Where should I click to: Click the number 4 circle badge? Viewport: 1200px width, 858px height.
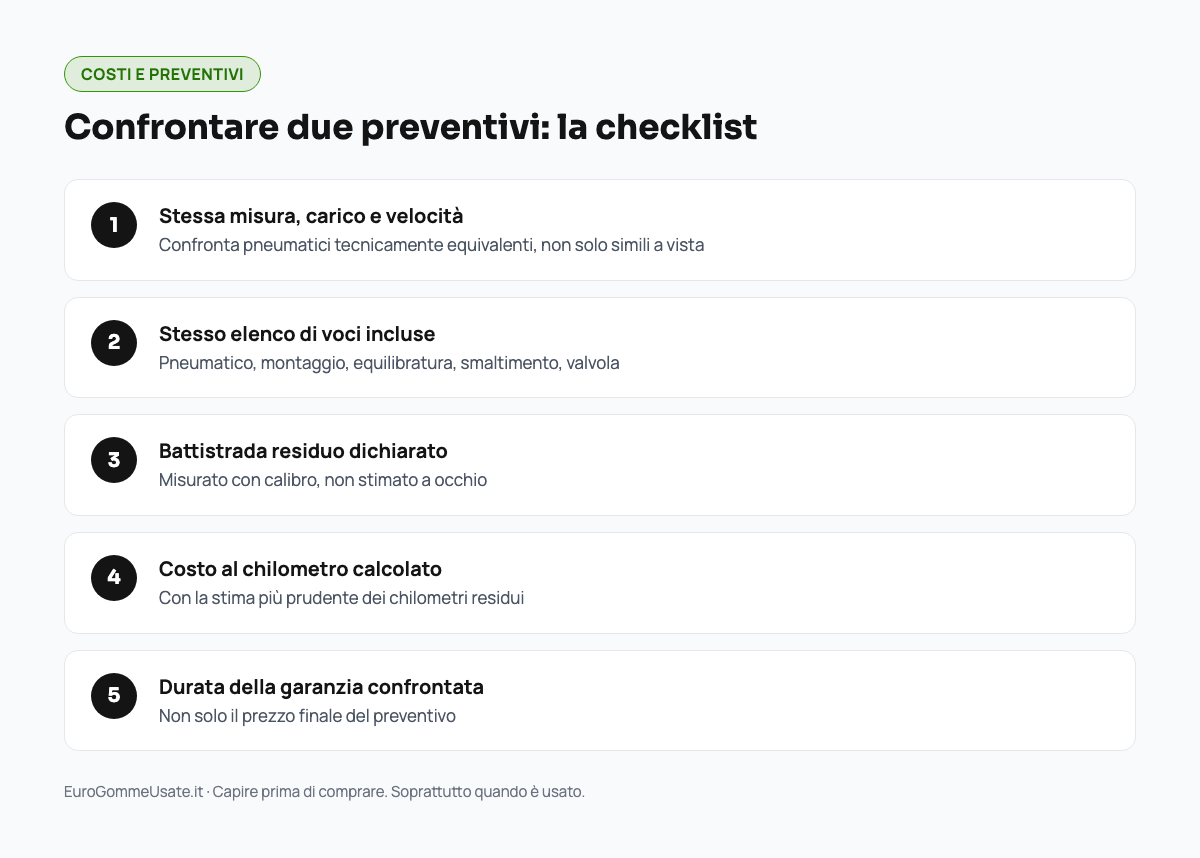point(114,578)
